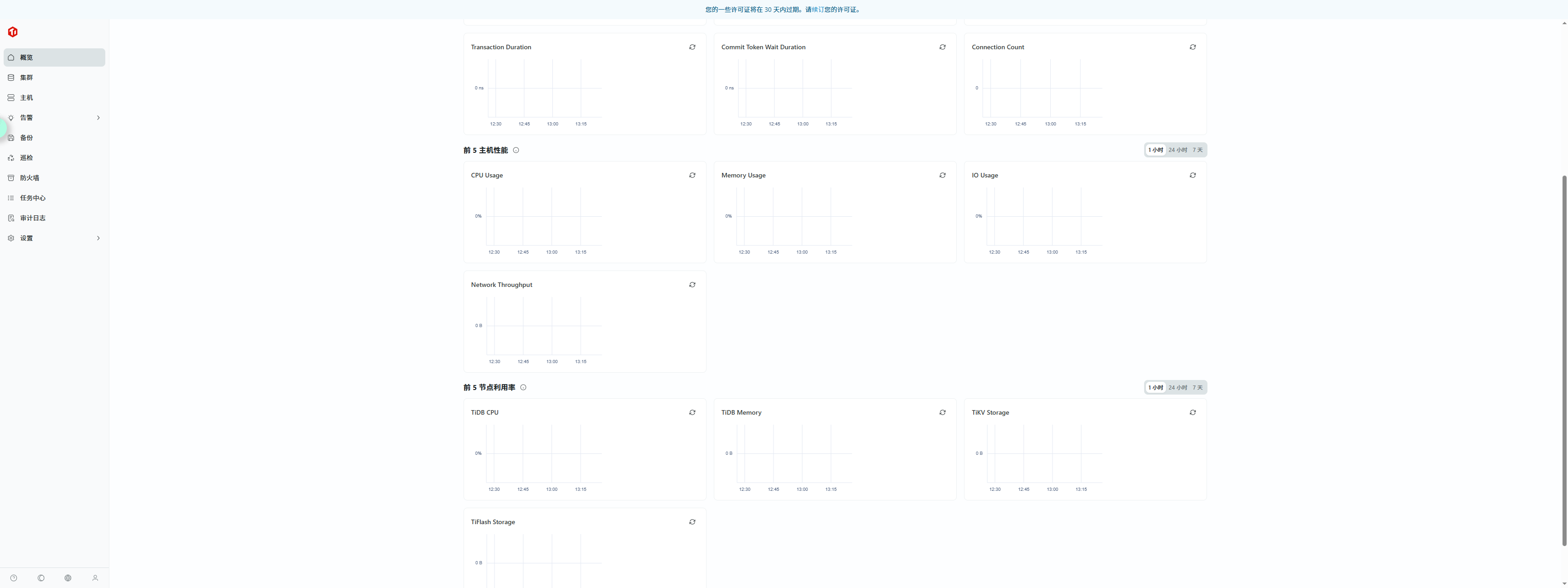
Task: Refresh the Network Throughput chart
Action: 692,285
